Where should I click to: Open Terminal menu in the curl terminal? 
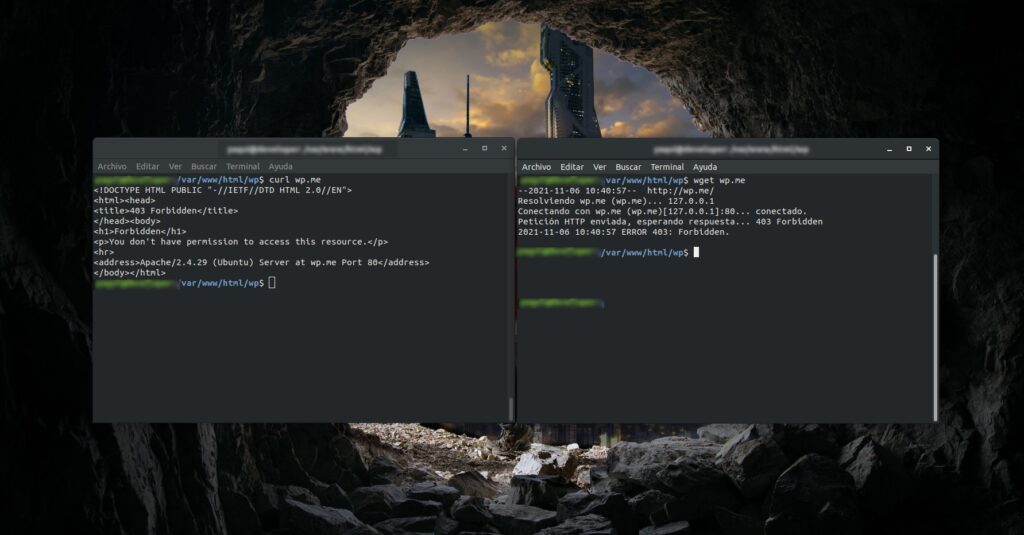pos(243,167)
